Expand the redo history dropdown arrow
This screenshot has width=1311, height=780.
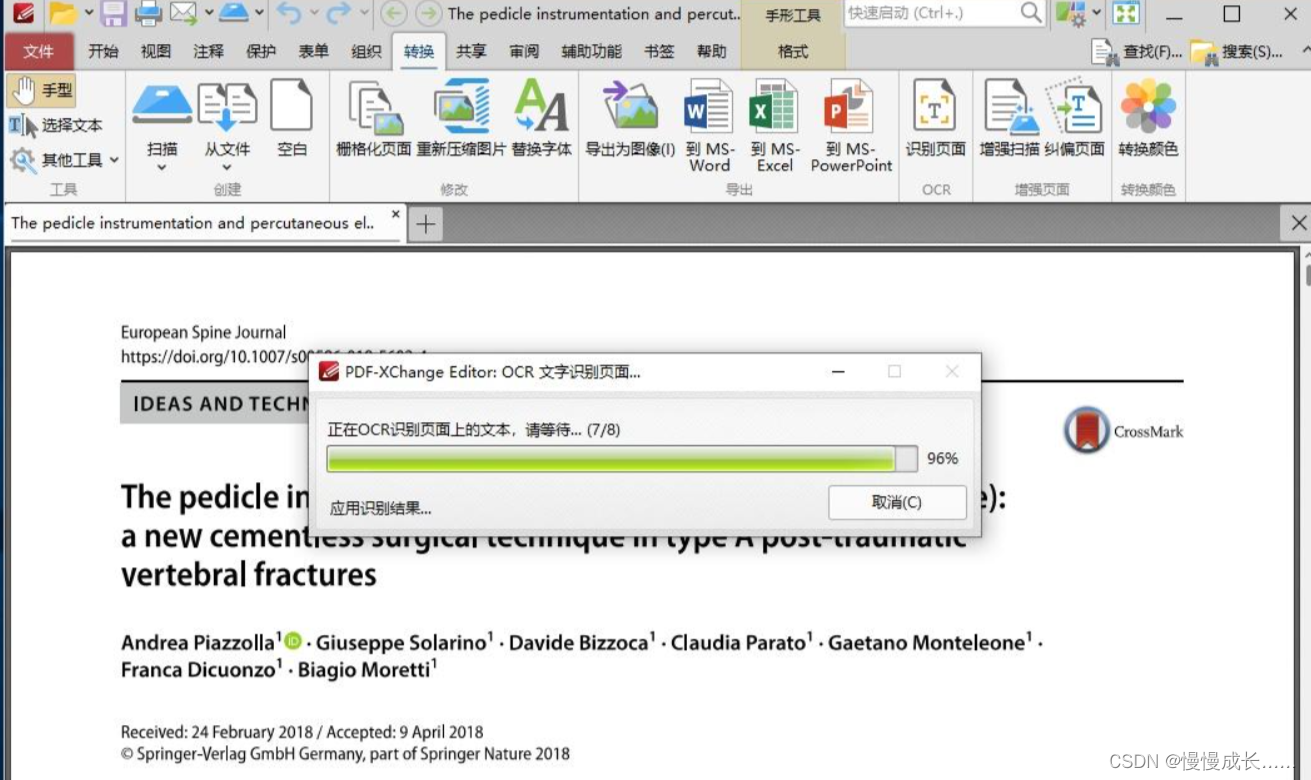pos(364,13)
